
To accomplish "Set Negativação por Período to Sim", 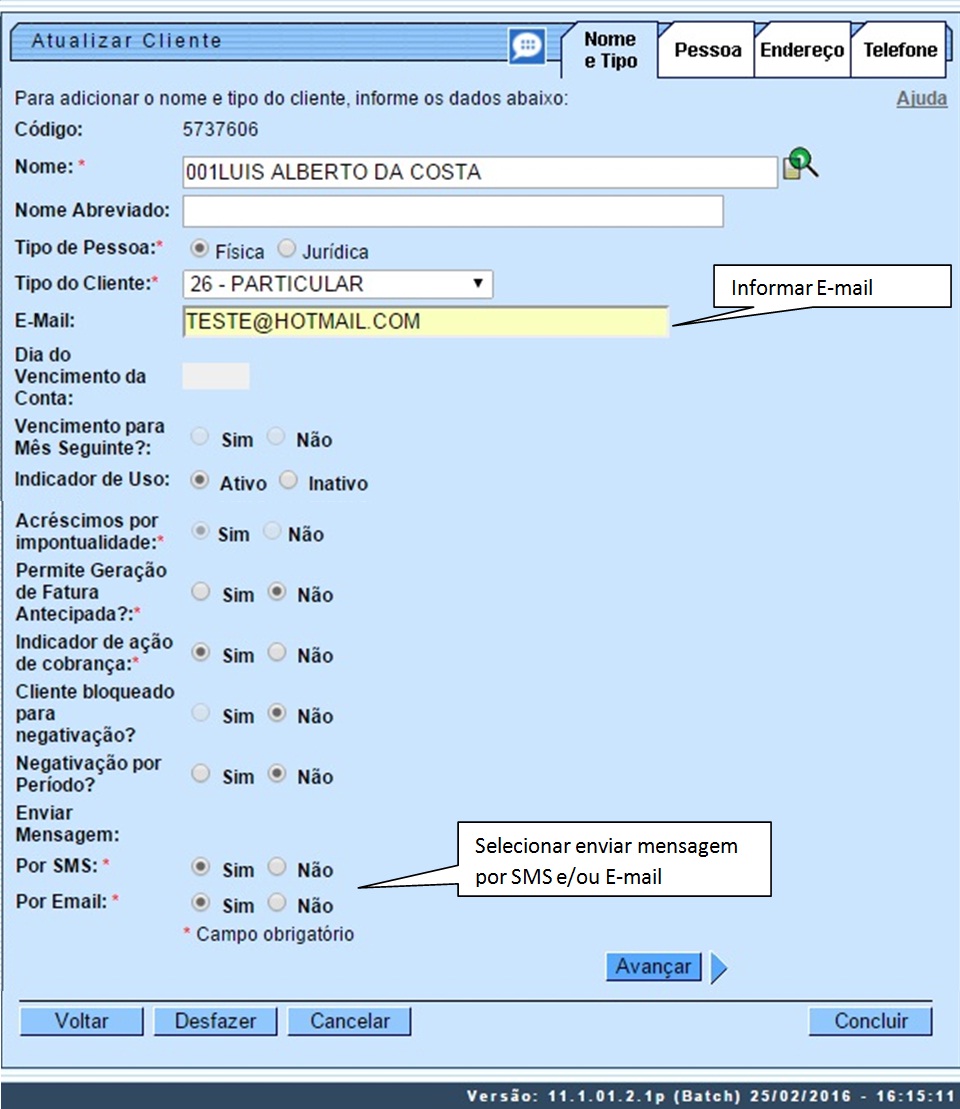I will 200,773.
